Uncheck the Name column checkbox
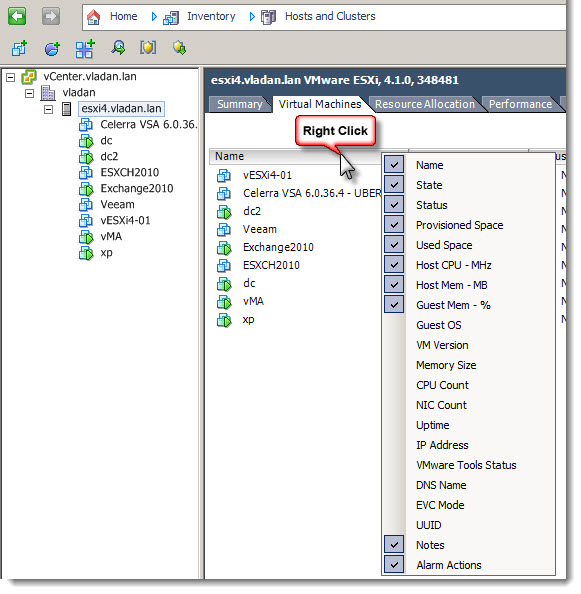Viewport: 581px width, 594px height. point(394,165)
